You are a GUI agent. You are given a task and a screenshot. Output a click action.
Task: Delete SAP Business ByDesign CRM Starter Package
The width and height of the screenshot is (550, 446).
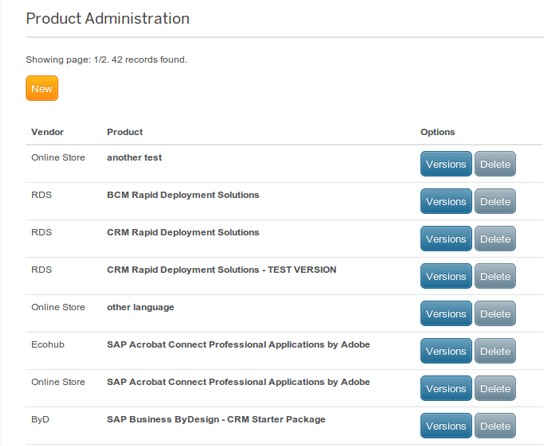495,426
